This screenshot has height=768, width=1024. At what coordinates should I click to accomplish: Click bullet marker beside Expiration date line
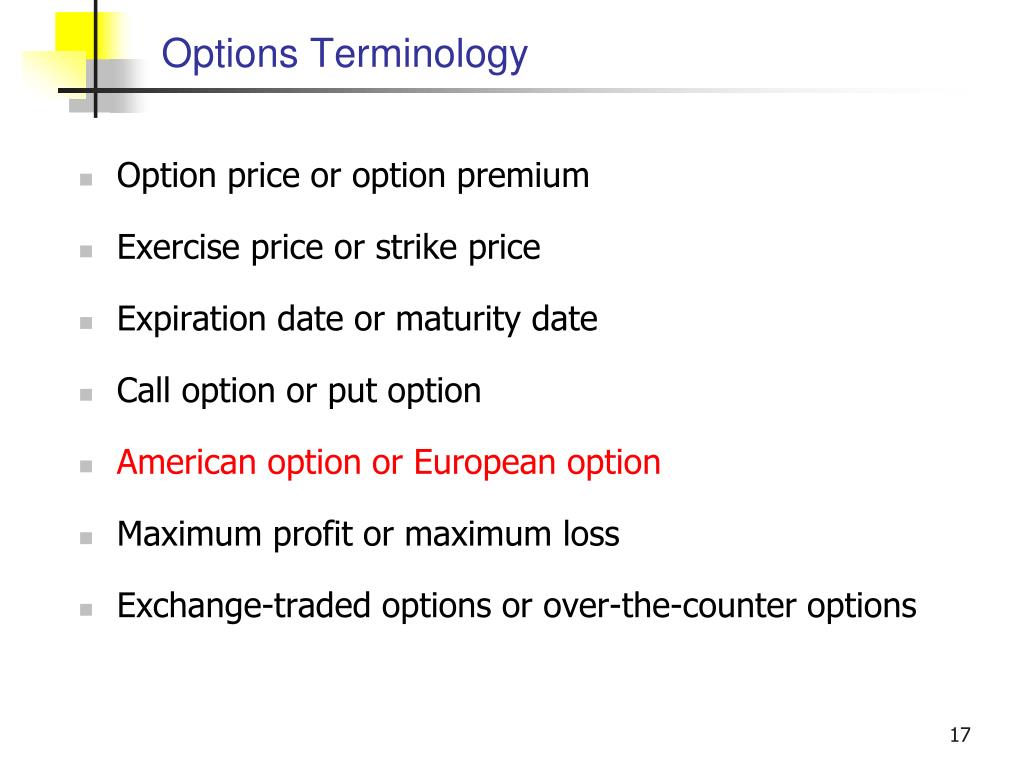point(86,323)
